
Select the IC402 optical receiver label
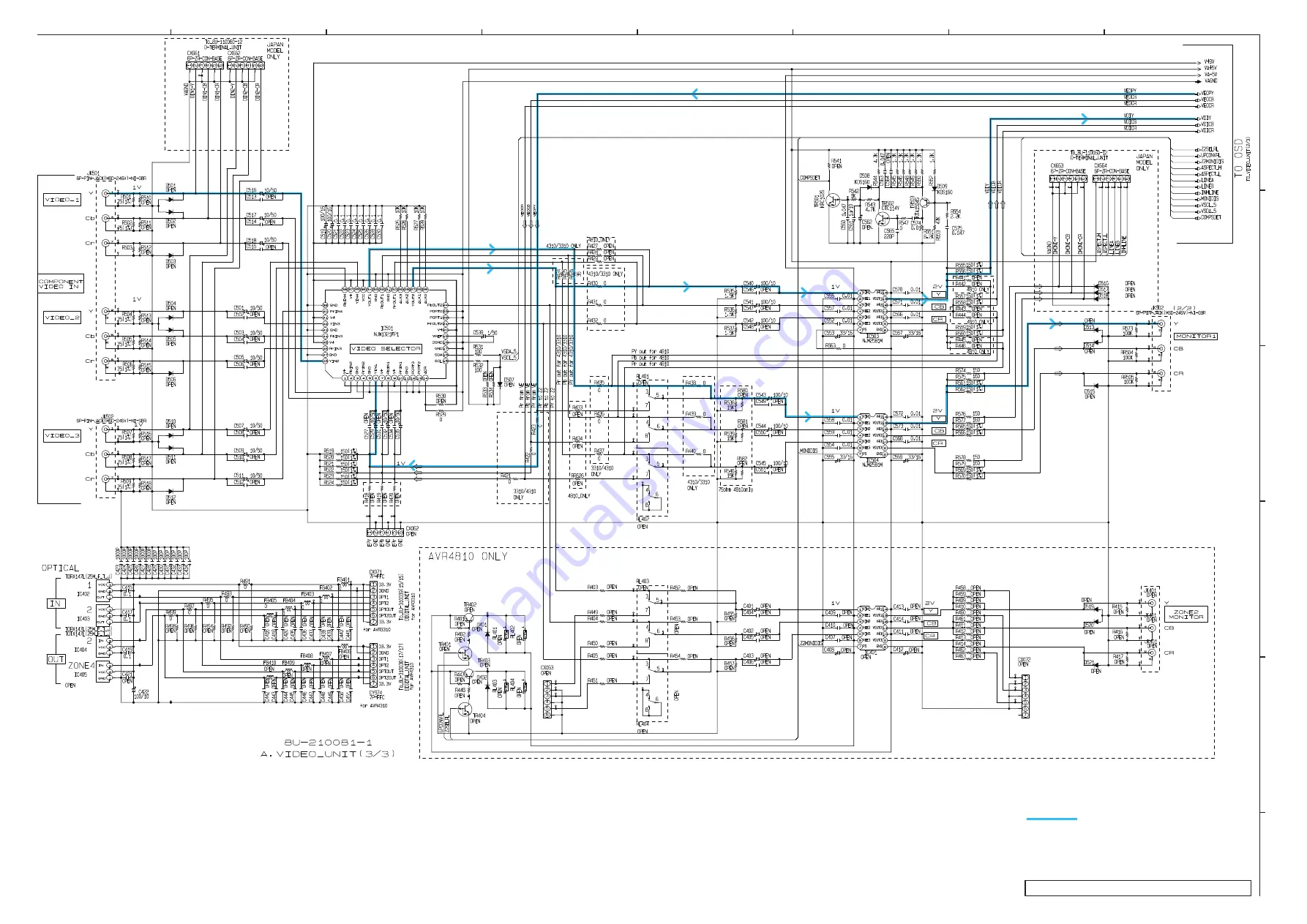tap(83, 594)
